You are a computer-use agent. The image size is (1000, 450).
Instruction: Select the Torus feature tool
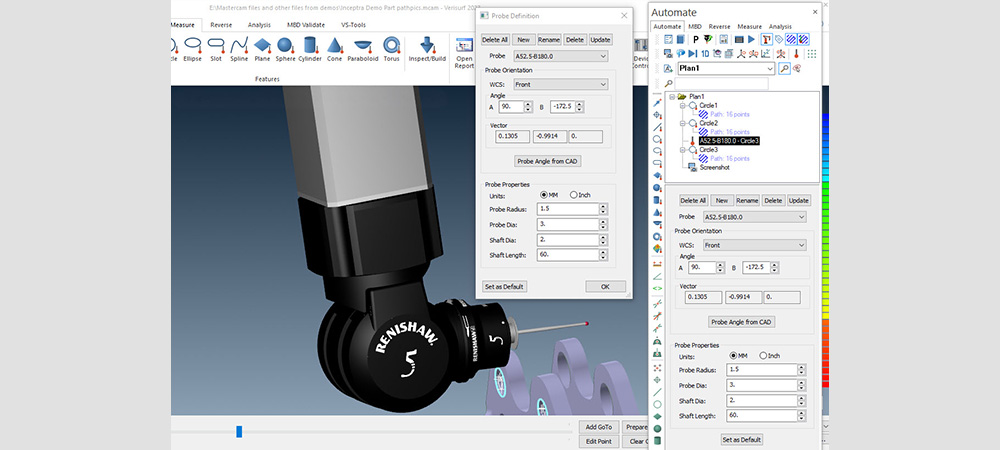click(392, 49)
